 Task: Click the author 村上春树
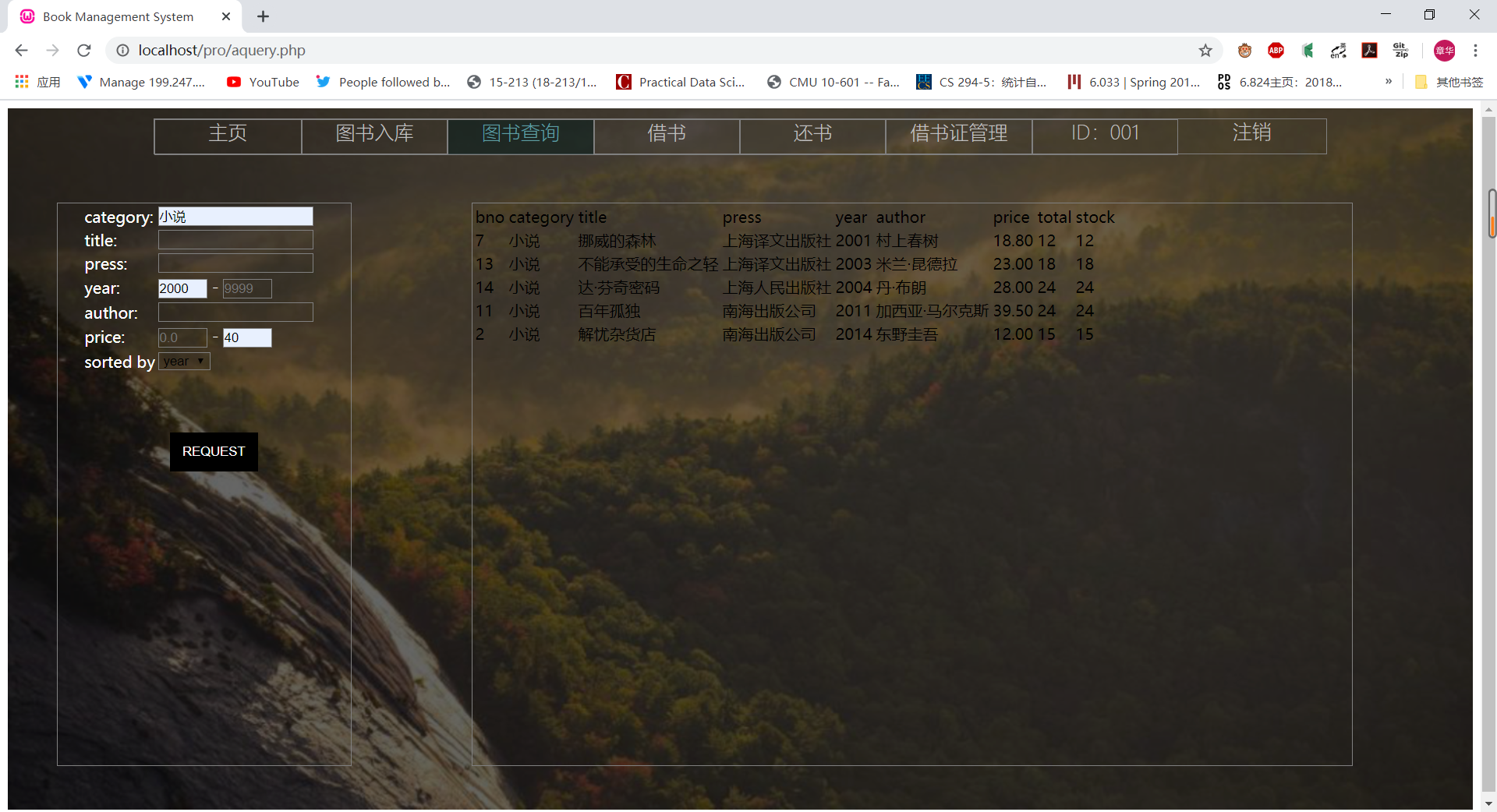pos(907,241)
